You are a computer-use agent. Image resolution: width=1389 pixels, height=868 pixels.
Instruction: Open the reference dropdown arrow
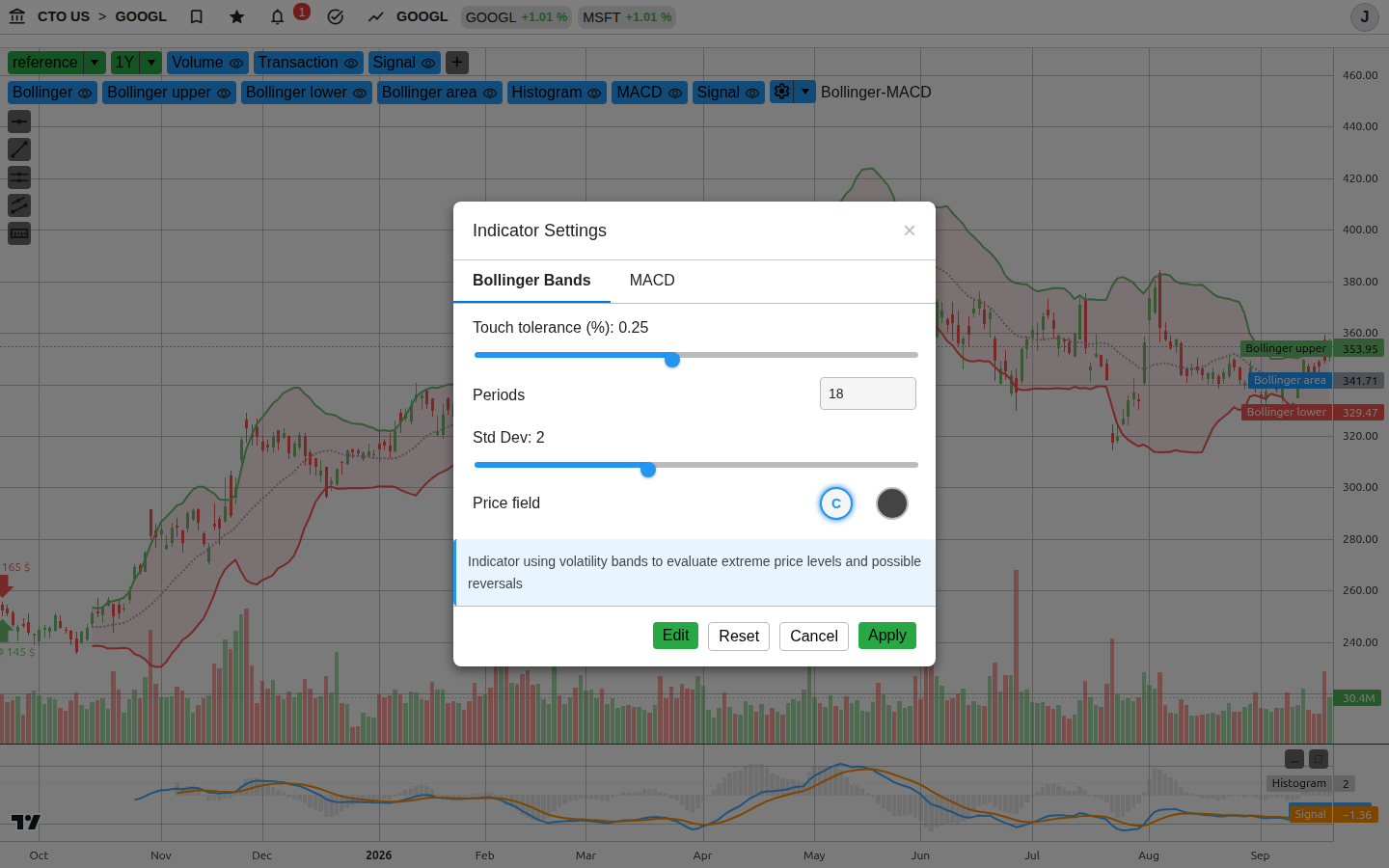(95, 63)
